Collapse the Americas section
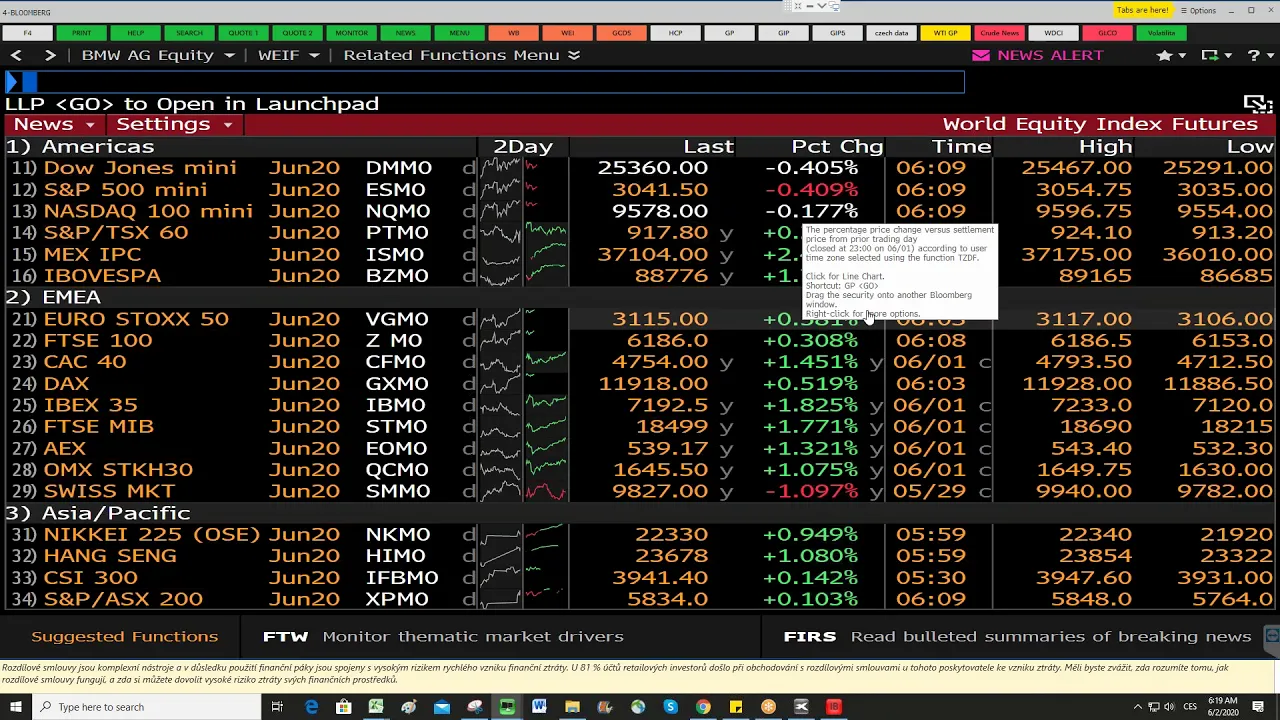This screenshot has width=1280, height=720. pos(80,147)
